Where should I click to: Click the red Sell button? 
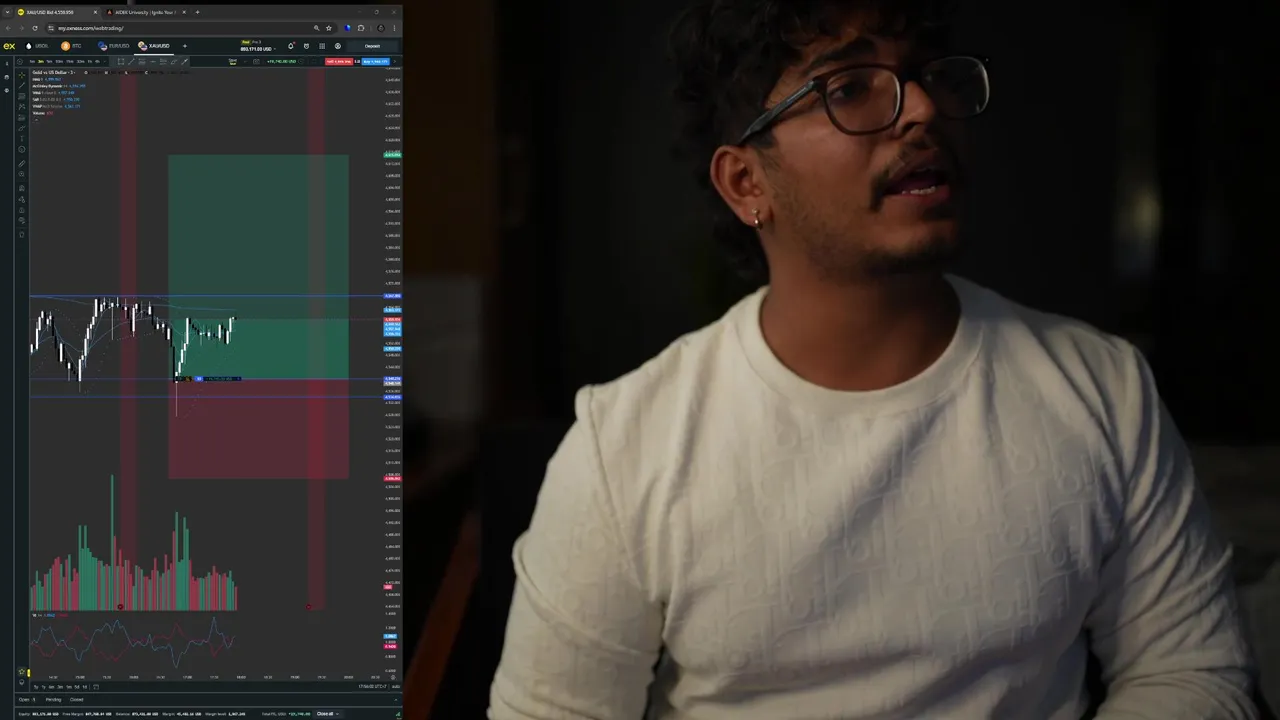[339, 62]
